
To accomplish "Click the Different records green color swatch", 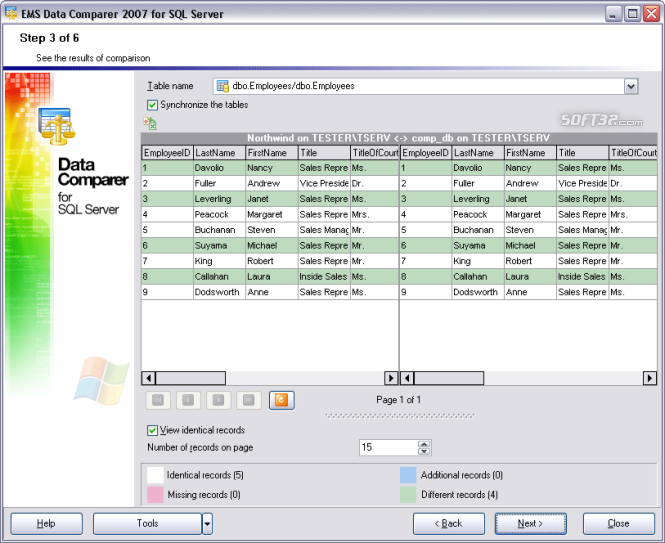I will 408,495.
